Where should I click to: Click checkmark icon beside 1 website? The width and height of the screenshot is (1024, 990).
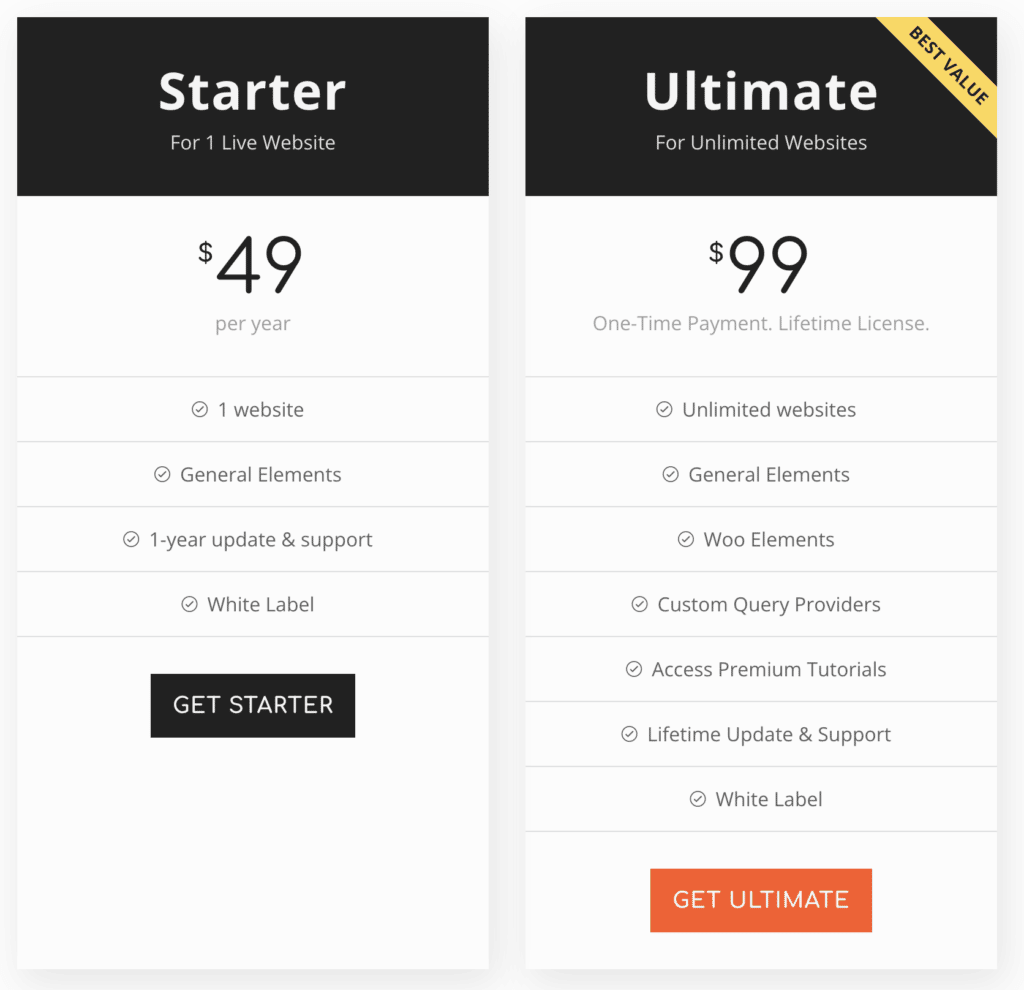coord(200,409)
